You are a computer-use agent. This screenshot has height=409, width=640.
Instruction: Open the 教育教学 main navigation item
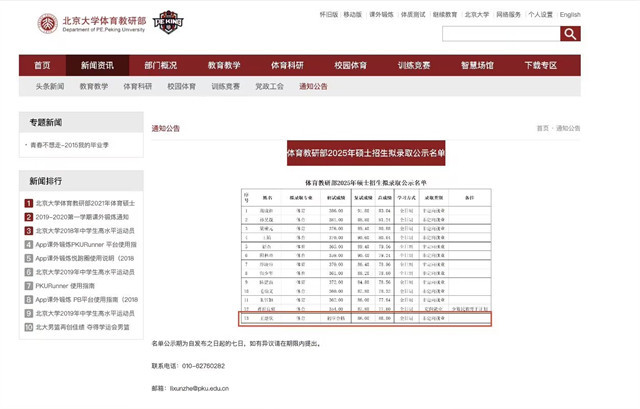click(x=224, y=65)
